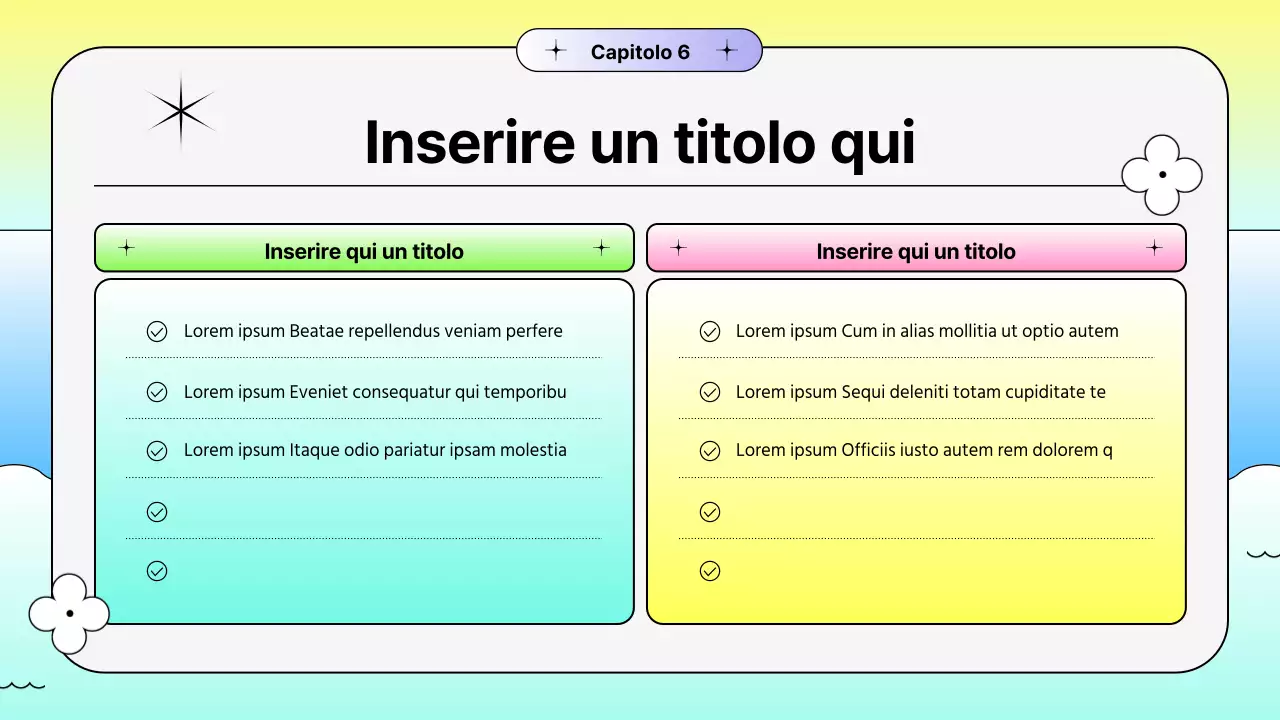
Task: Click the 'Cum in alias mollitia' text line
Action: [x=927, y=331]
